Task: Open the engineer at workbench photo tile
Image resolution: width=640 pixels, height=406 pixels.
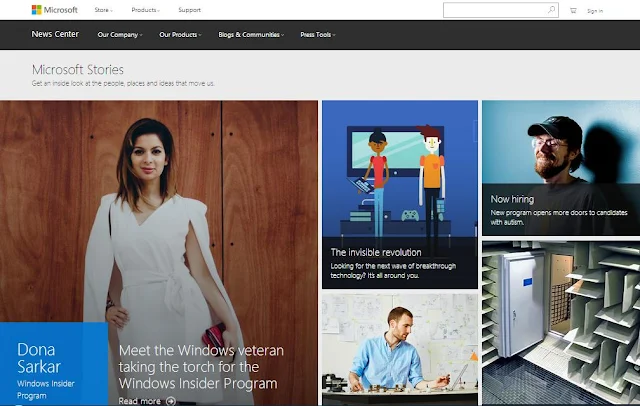Action: coord(400,350)
